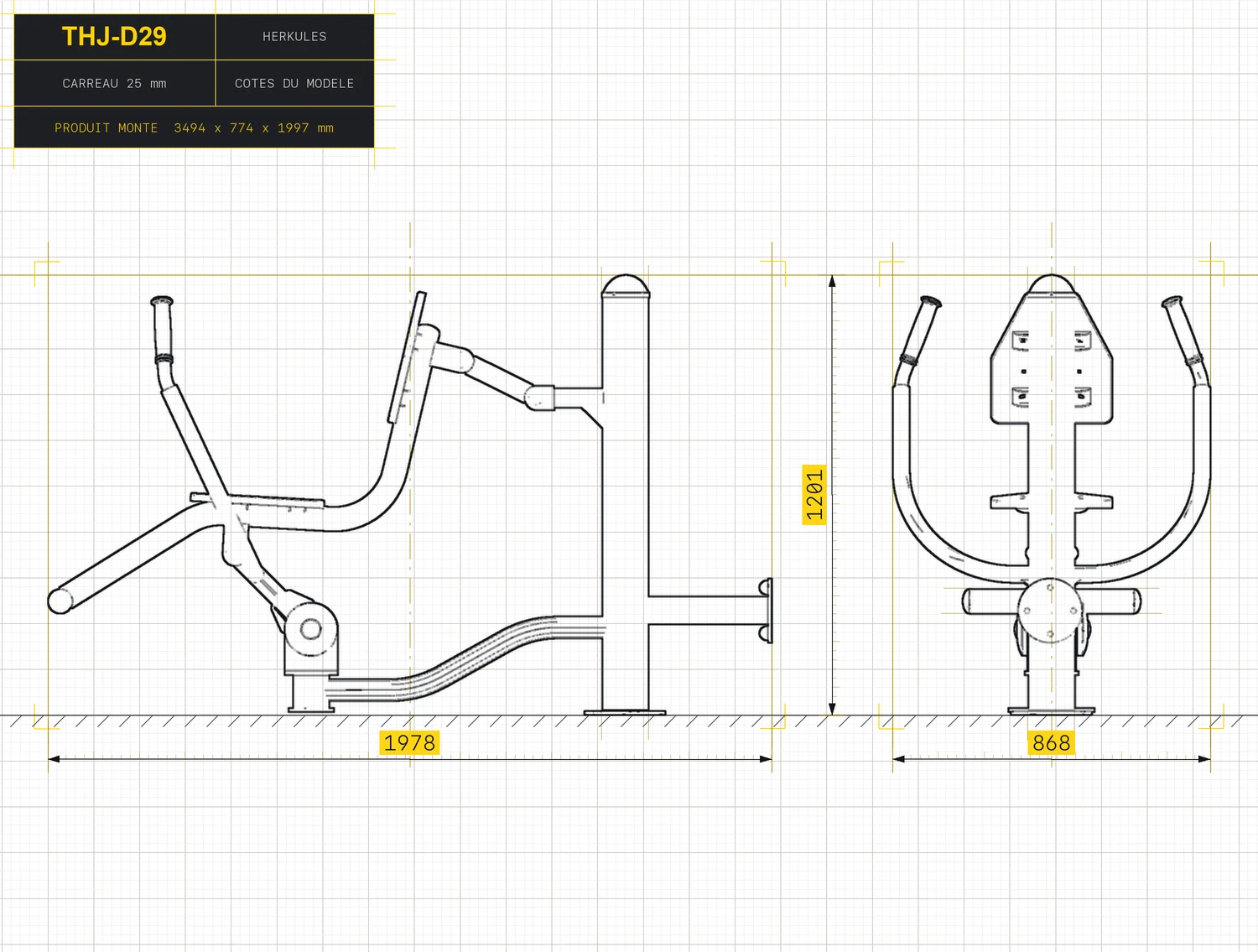This screenshot has width=1258, height=952.
Task: Select the HERKULES name in title block
Action: click(x=294, y=37)
